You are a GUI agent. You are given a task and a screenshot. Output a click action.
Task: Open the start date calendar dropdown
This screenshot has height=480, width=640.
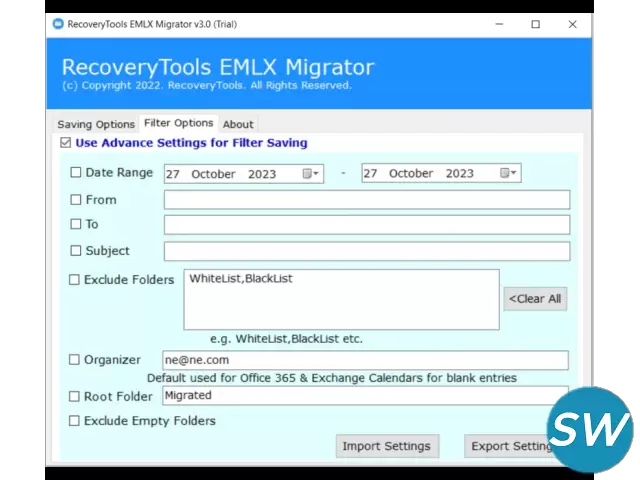312,174
